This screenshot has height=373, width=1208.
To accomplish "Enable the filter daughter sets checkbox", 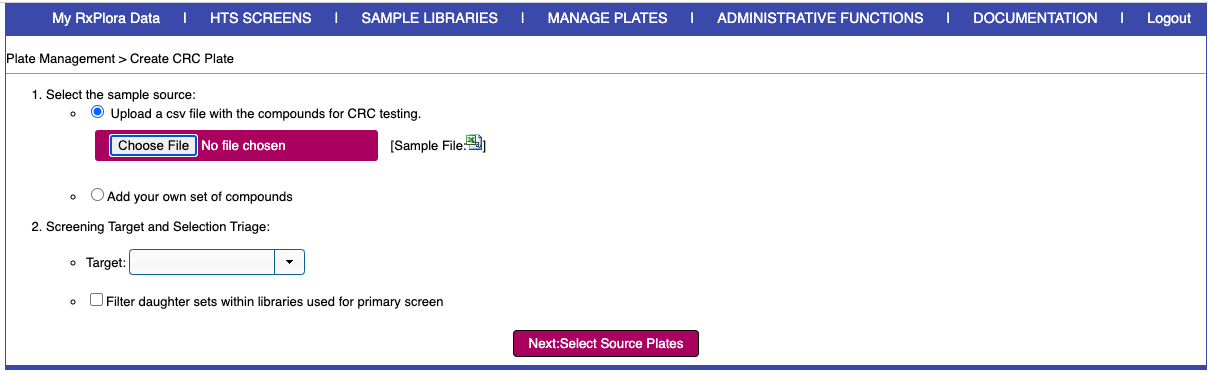I will coord(97,300).
